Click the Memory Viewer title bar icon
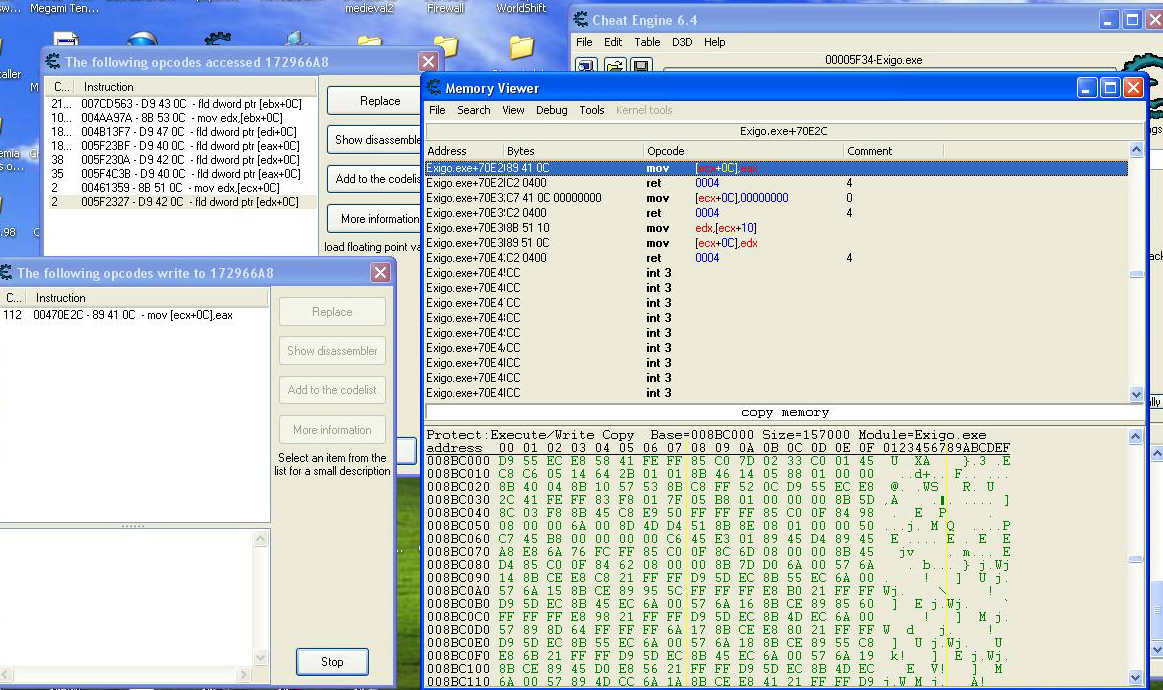Screen dimensions: 1163x690 pyautogui.click(x=434, y=88)
